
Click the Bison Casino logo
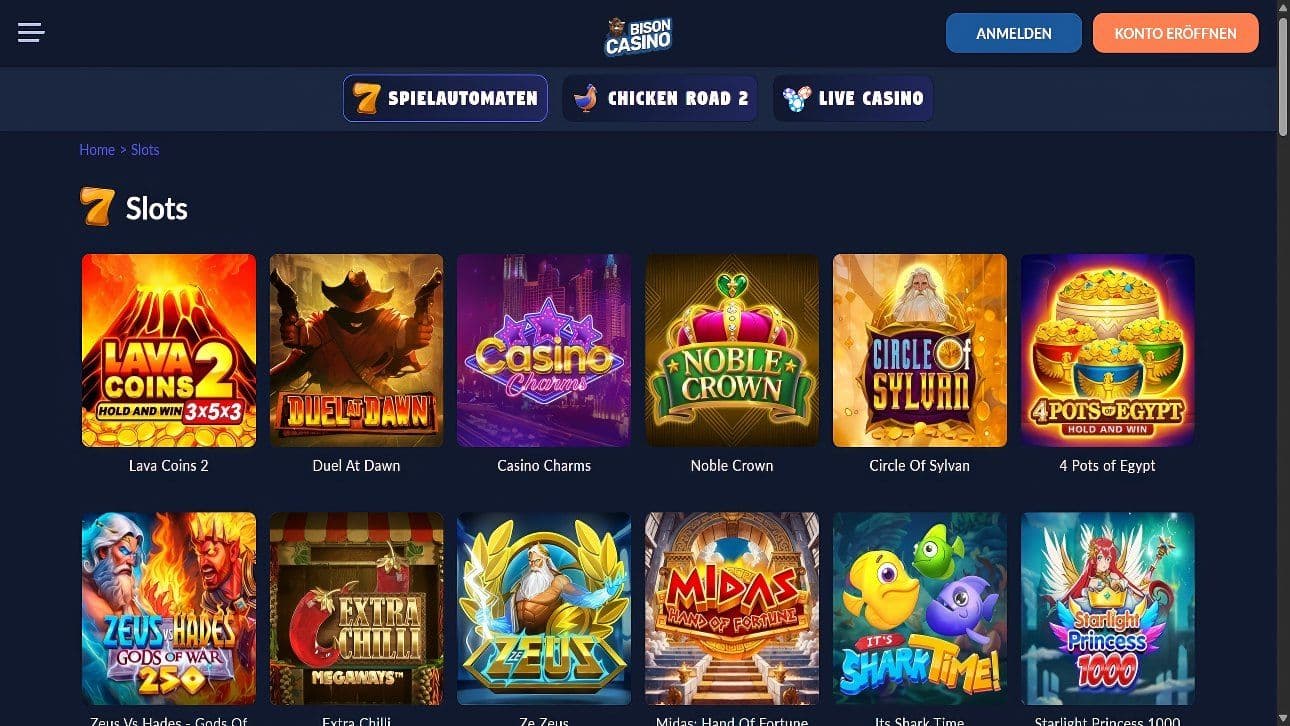pos(638,35)
